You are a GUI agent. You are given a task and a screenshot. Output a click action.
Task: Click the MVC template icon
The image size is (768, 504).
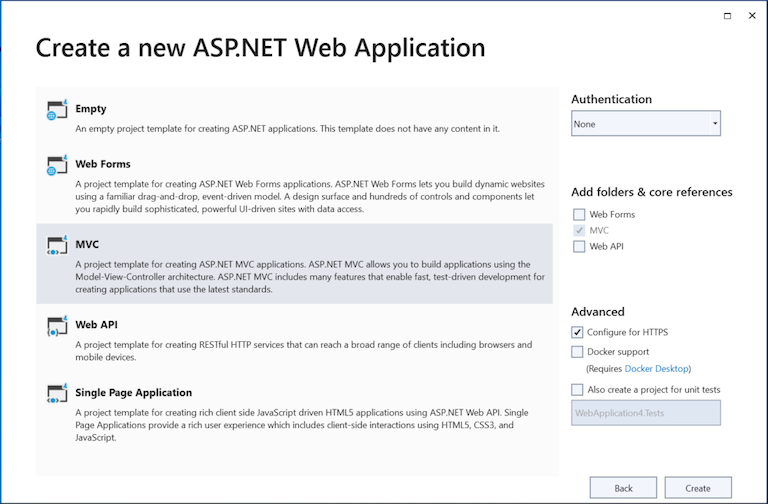pos(57,246)
